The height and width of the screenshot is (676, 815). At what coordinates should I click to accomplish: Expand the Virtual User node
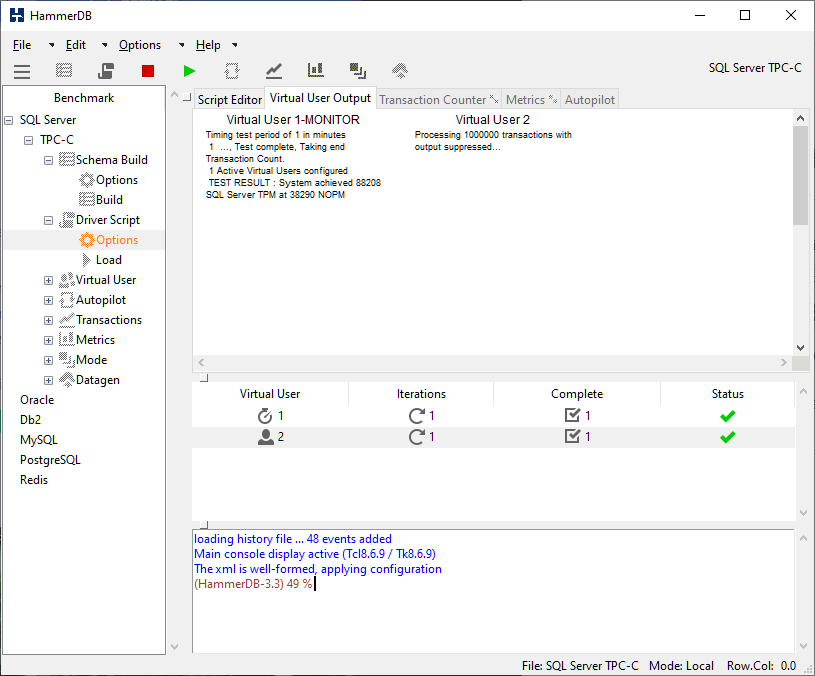pyautogui.click(x=48, y=281)
